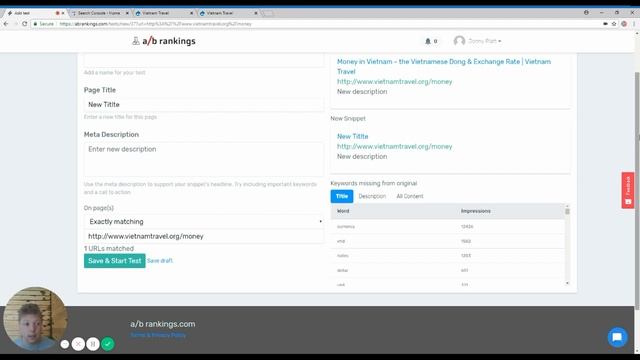Viewport: 640px width, 360px height.
Task: Open the notifications bell icon
Action: (x=428, y=41)
